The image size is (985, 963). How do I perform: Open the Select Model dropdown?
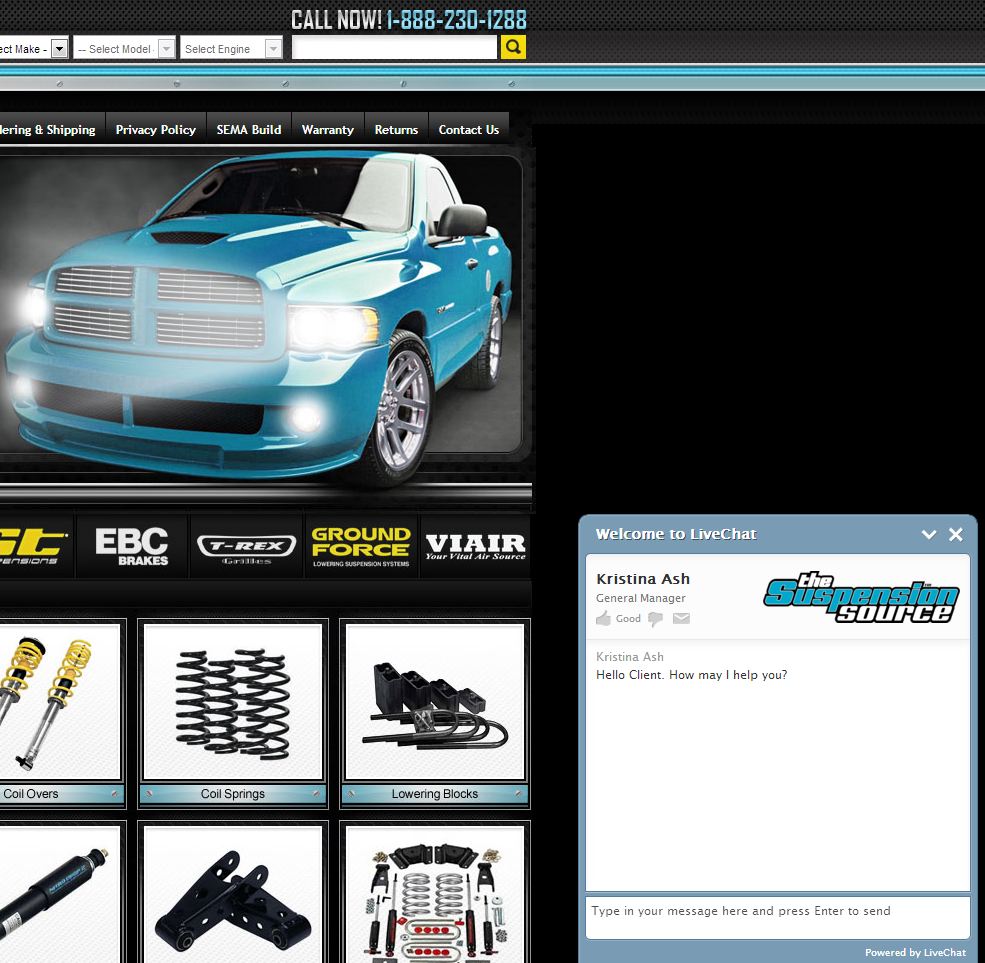tap(124, 48)
